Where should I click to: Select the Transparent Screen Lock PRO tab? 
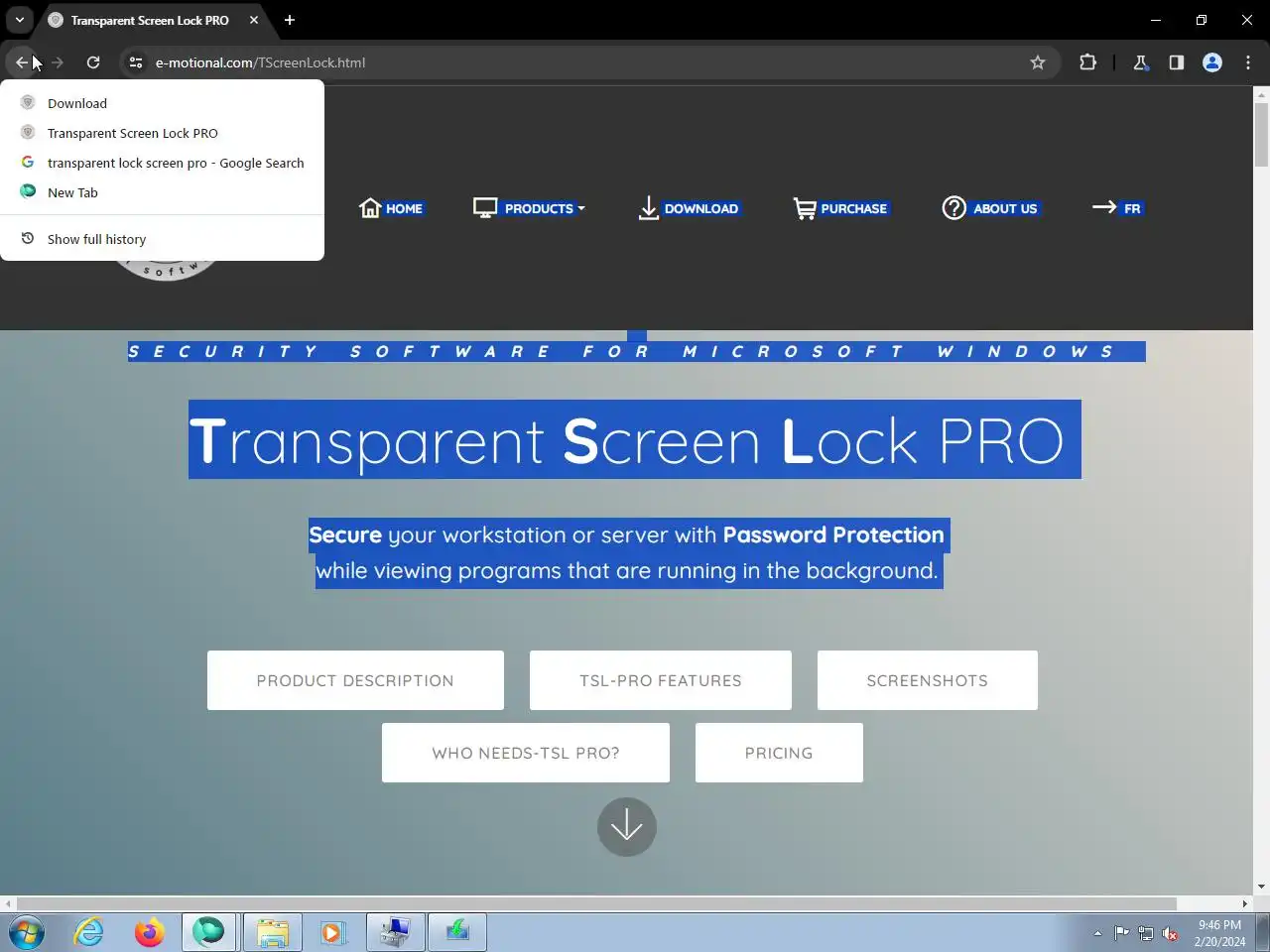pyautogui.click(x=149, y=20)
